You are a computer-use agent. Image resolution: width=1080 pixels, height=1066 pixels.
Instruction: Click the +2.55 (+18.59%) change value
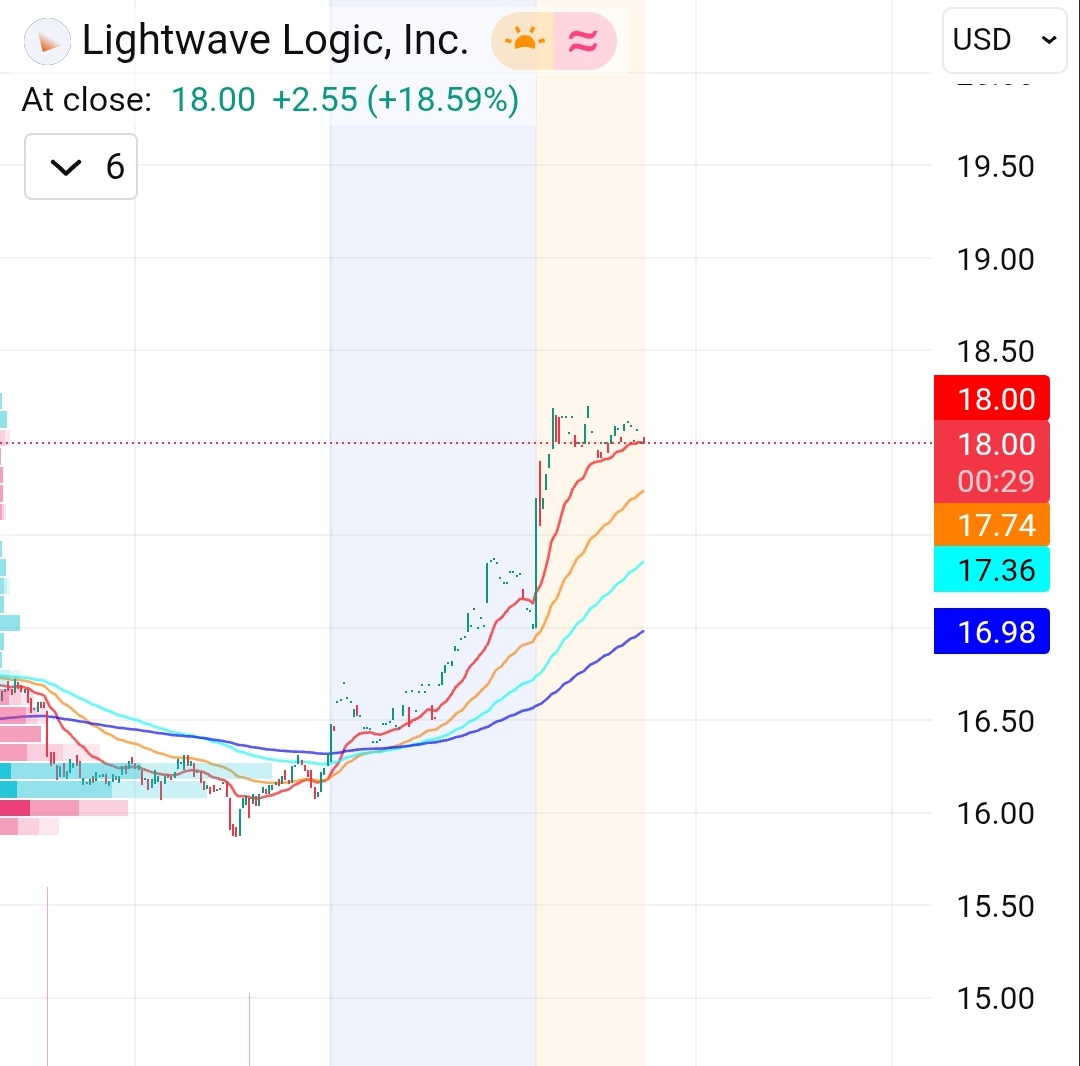[x=395, y=99]
